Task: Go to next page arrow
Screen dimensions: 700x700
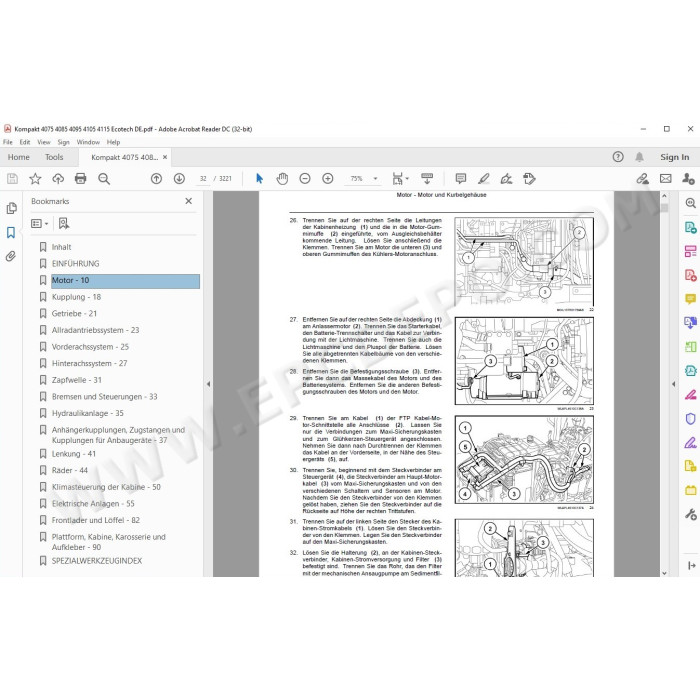Action: 179,179
